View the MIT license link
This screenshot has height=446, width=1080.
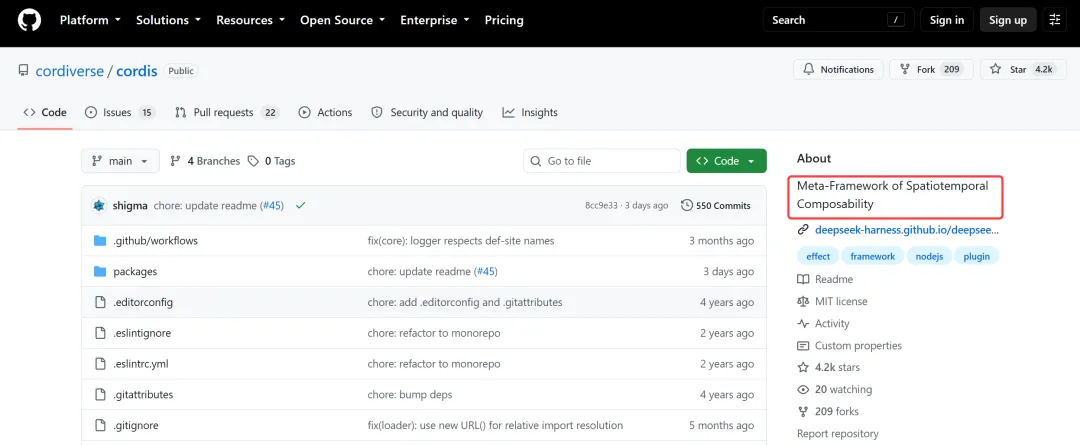[x=832, y=301]
